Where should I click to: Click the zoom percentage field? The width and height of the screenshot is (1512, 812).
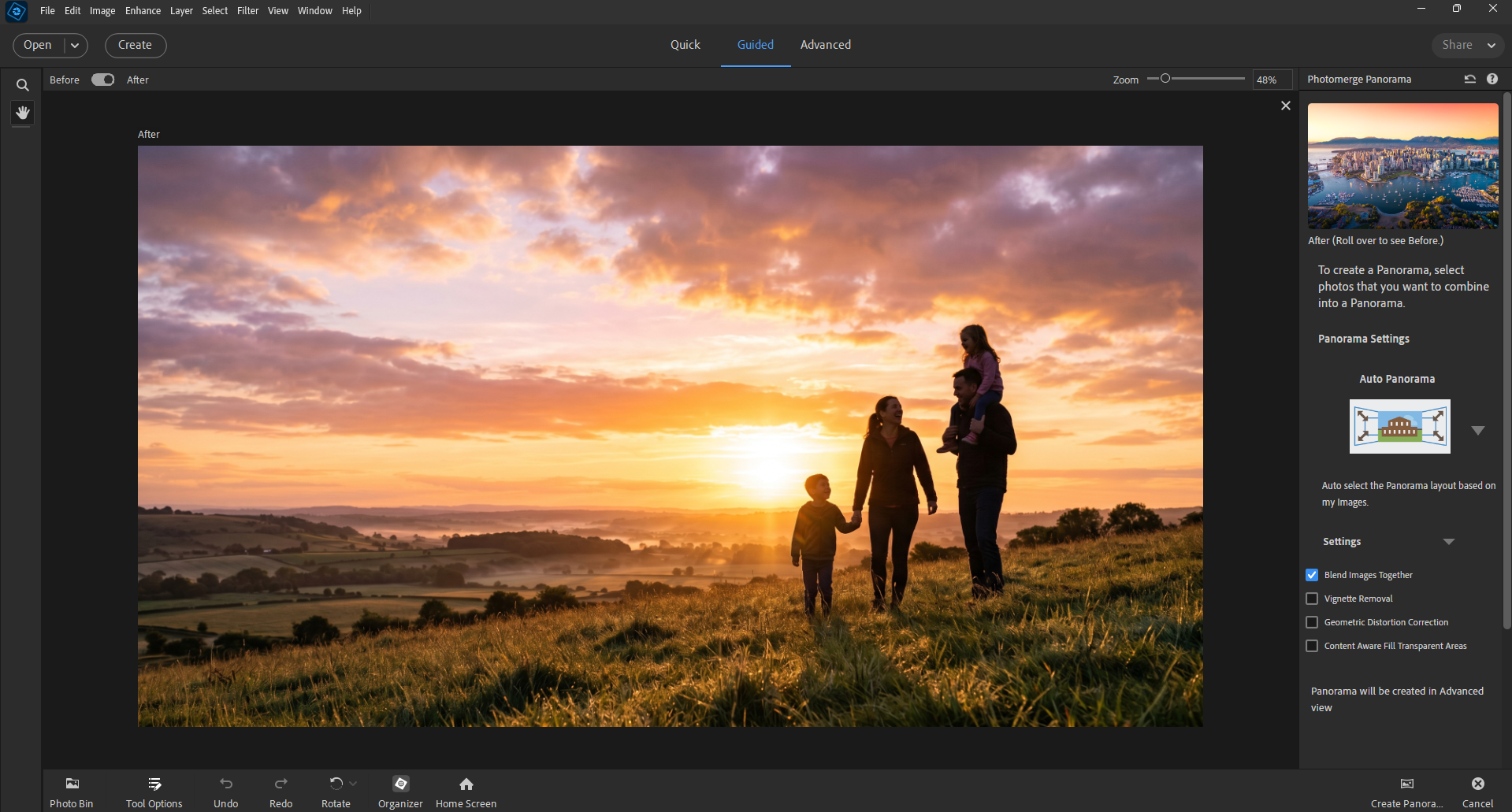pos(1272,80)
